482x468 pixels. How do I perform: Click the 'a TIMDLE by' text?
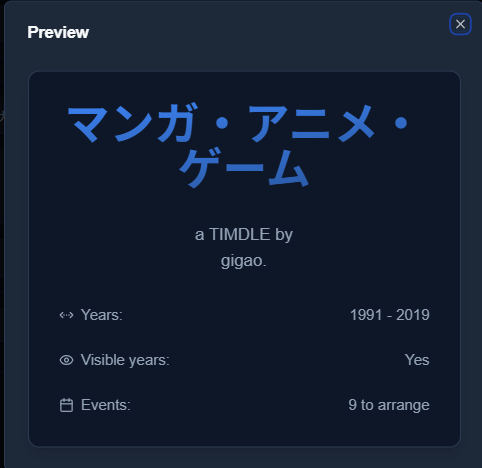(244, 234)
